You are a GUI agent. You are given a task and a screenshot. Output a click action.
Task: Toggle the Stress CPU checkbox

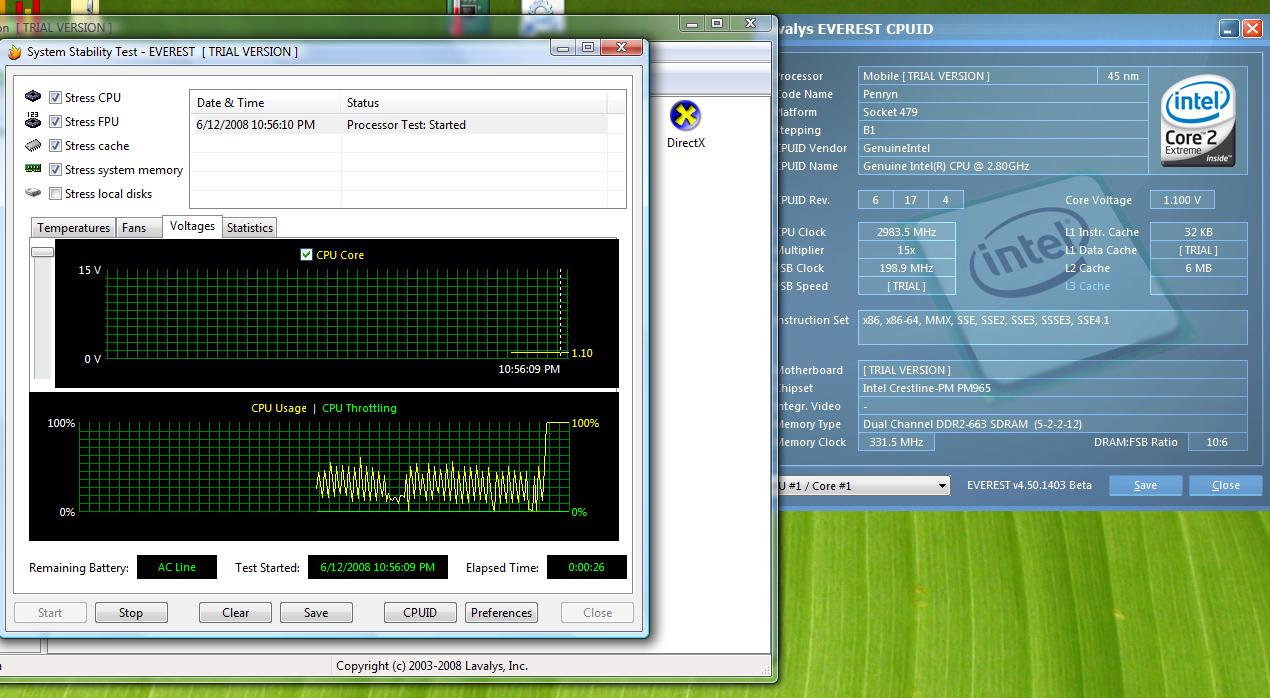tap(55, 97)
